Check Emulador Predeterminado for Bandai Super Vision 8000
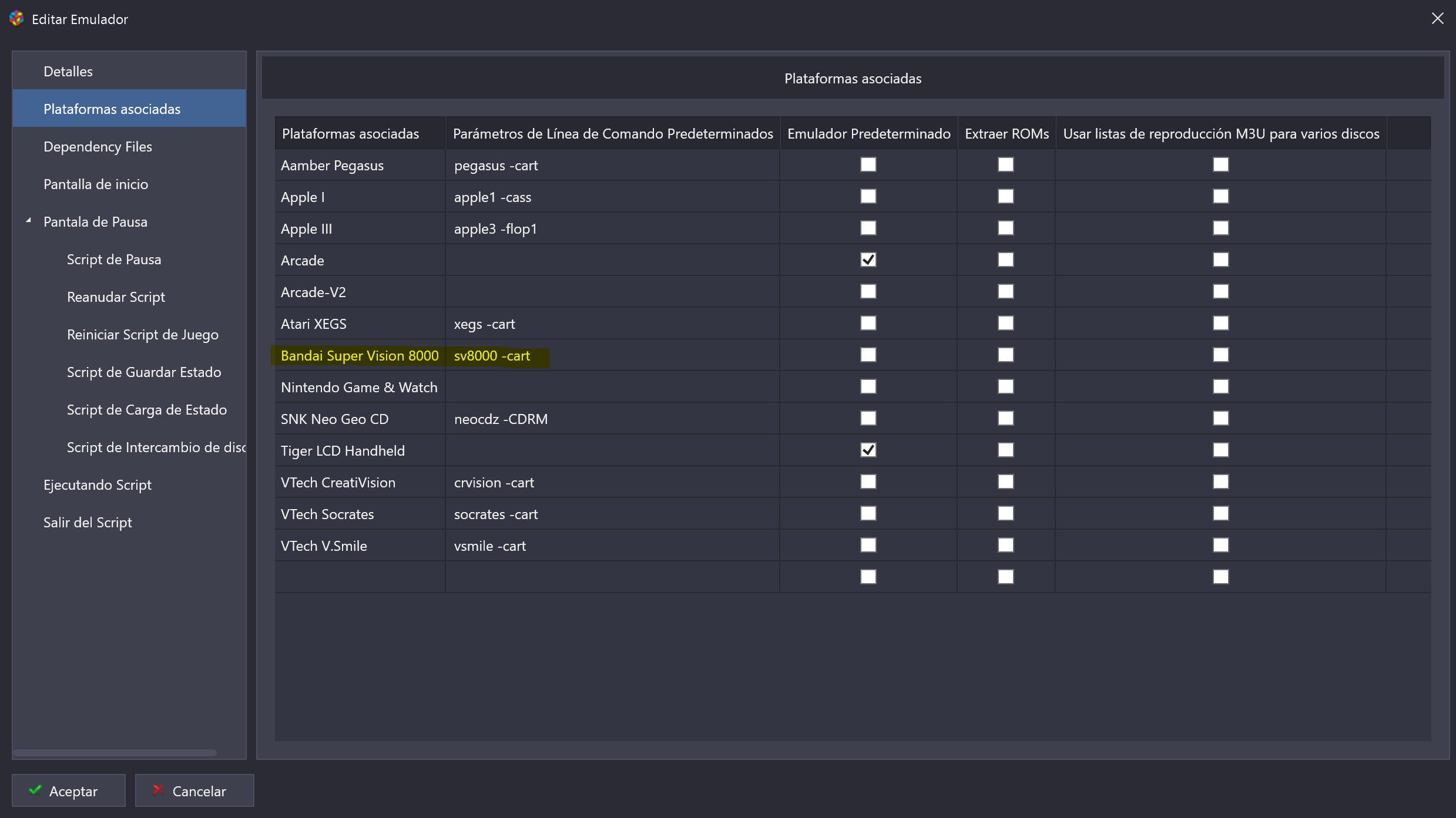The width and height of the screenshot is (1456, 818). click(868, 355)
